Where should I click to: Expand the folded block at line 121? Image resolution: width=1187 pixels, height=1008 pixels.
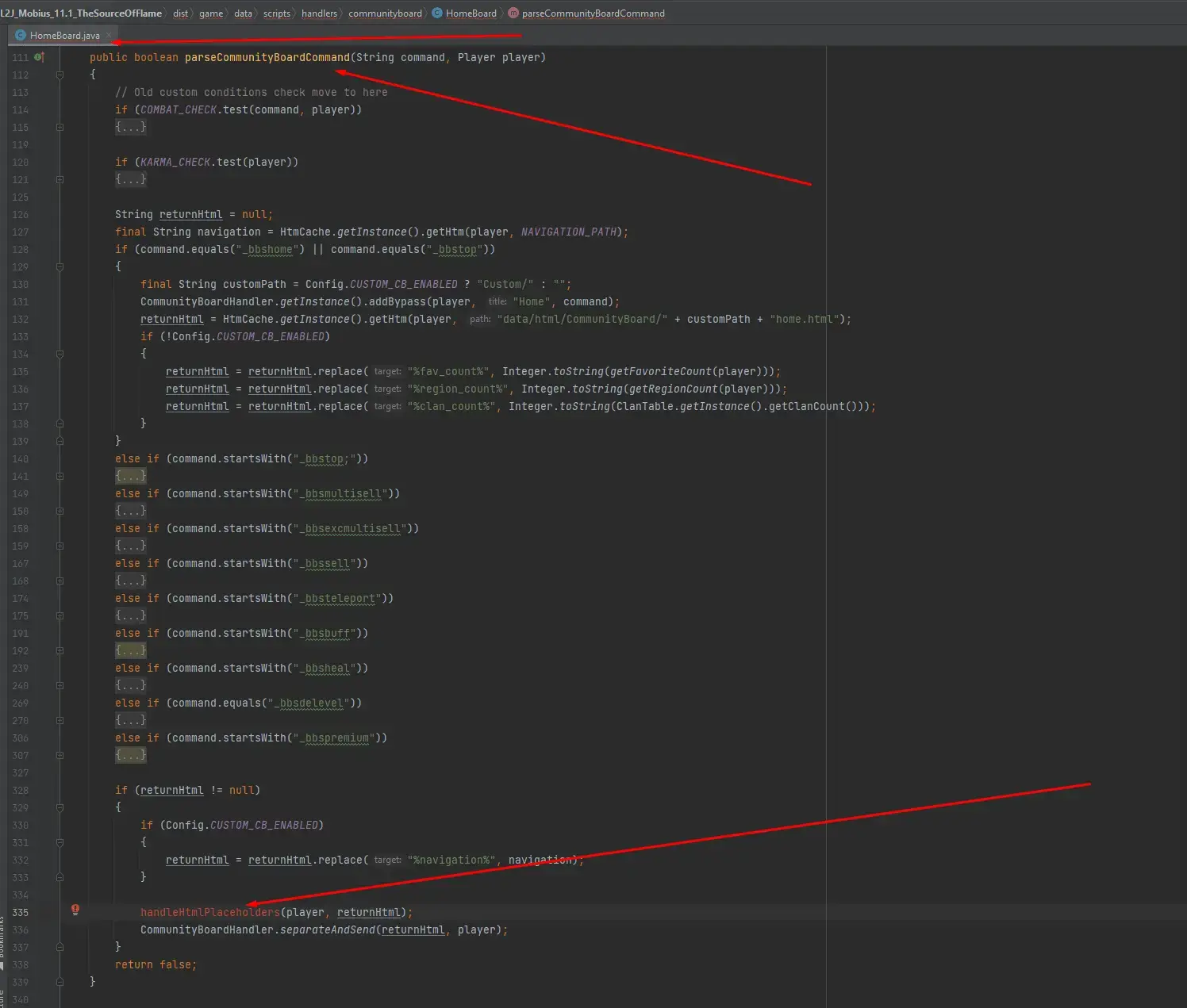coord(60,179)
